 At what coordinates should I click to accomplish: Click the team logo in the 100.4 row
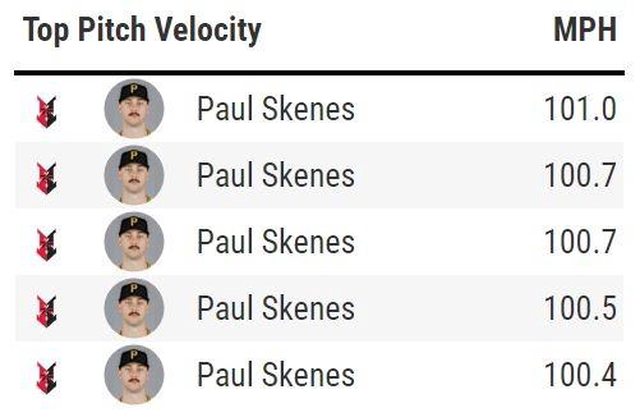(x=46, y=378)
